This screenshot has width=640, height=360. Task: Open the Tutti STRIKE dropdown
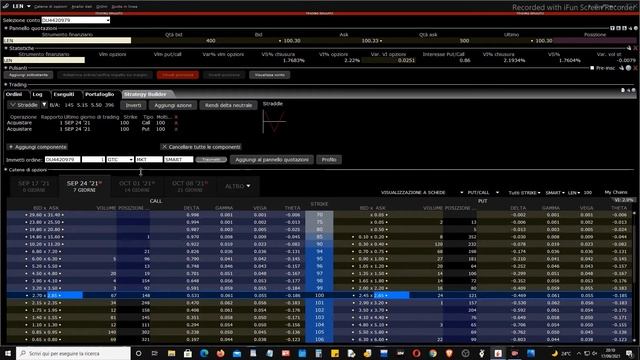pos(524,193)
